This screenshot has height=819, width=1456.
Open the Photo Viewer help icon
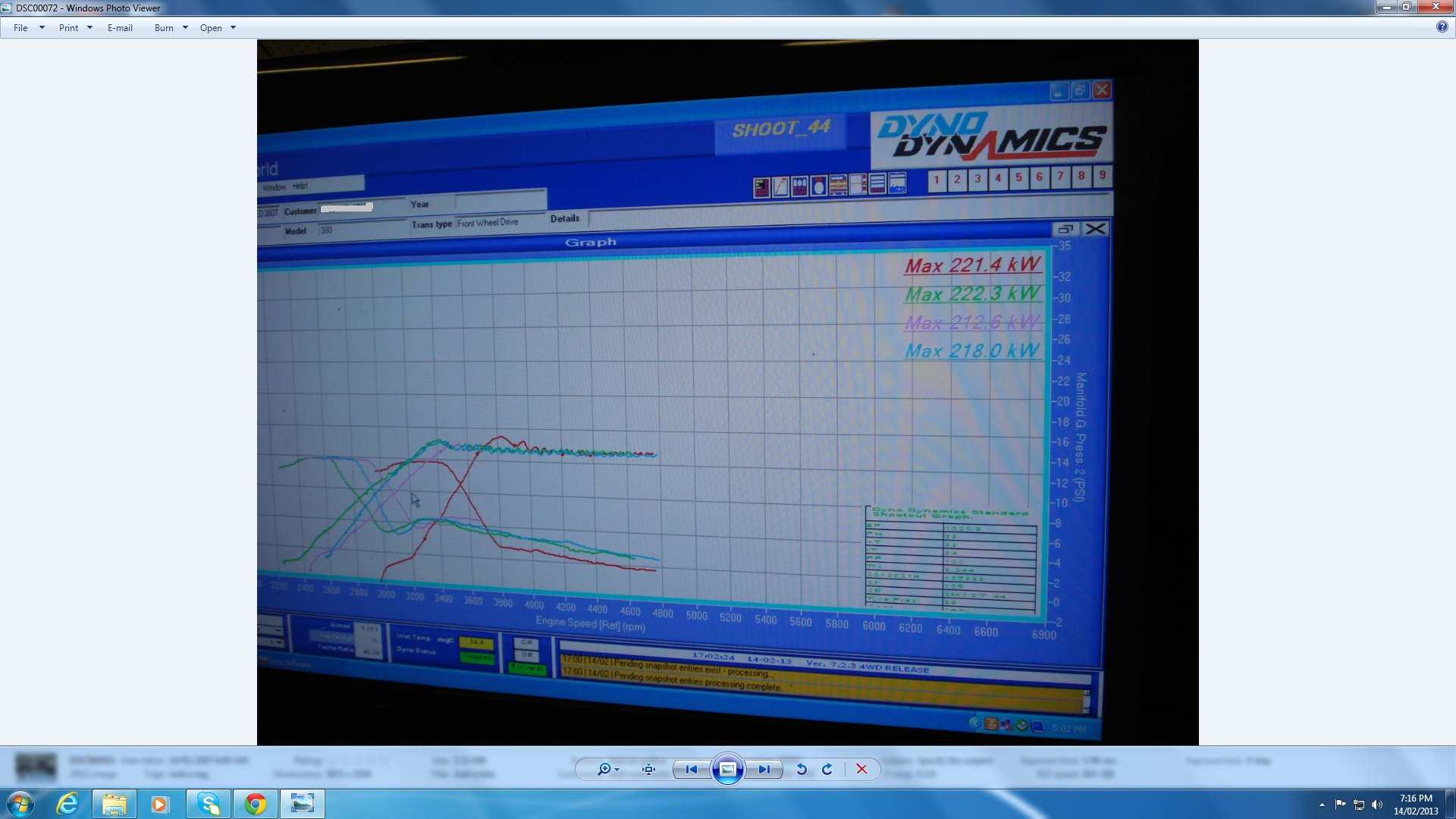pos(1442,27)
